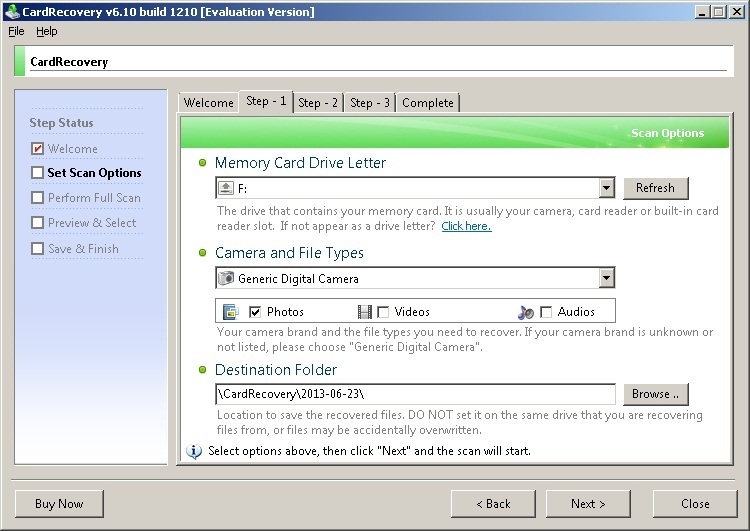
Task: Click the Browse .. button
Action: point(656,394)
